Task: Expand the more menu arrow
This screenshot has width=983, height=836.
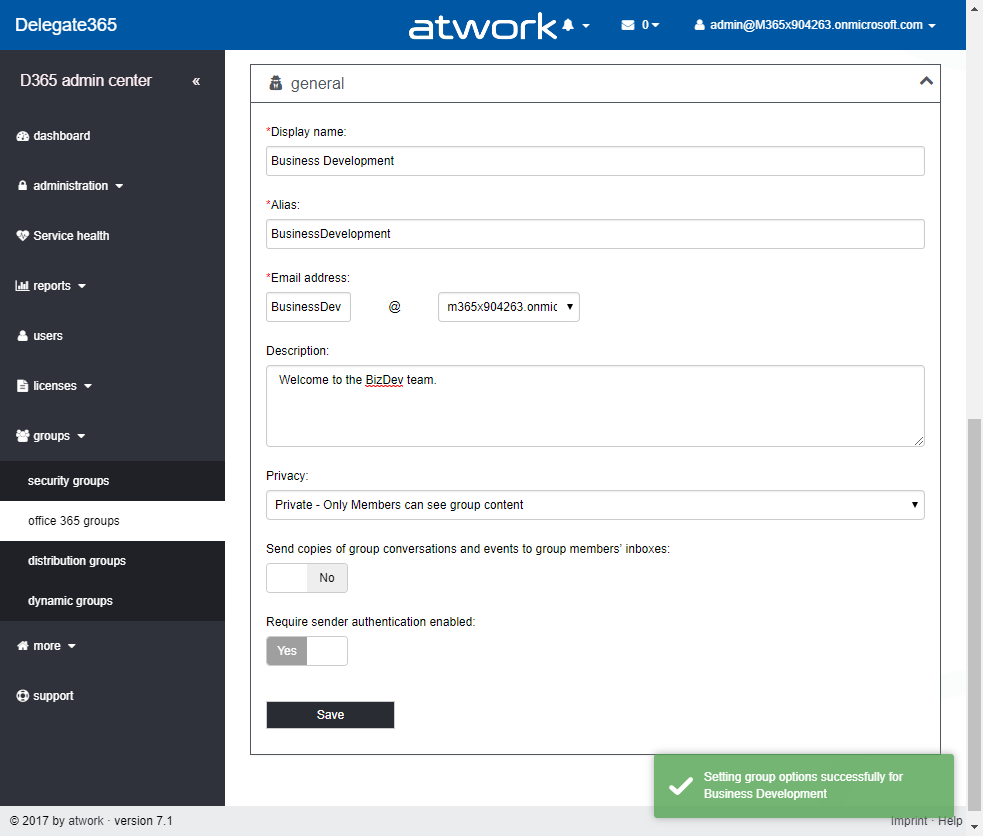Action: [x=71, y=646]
